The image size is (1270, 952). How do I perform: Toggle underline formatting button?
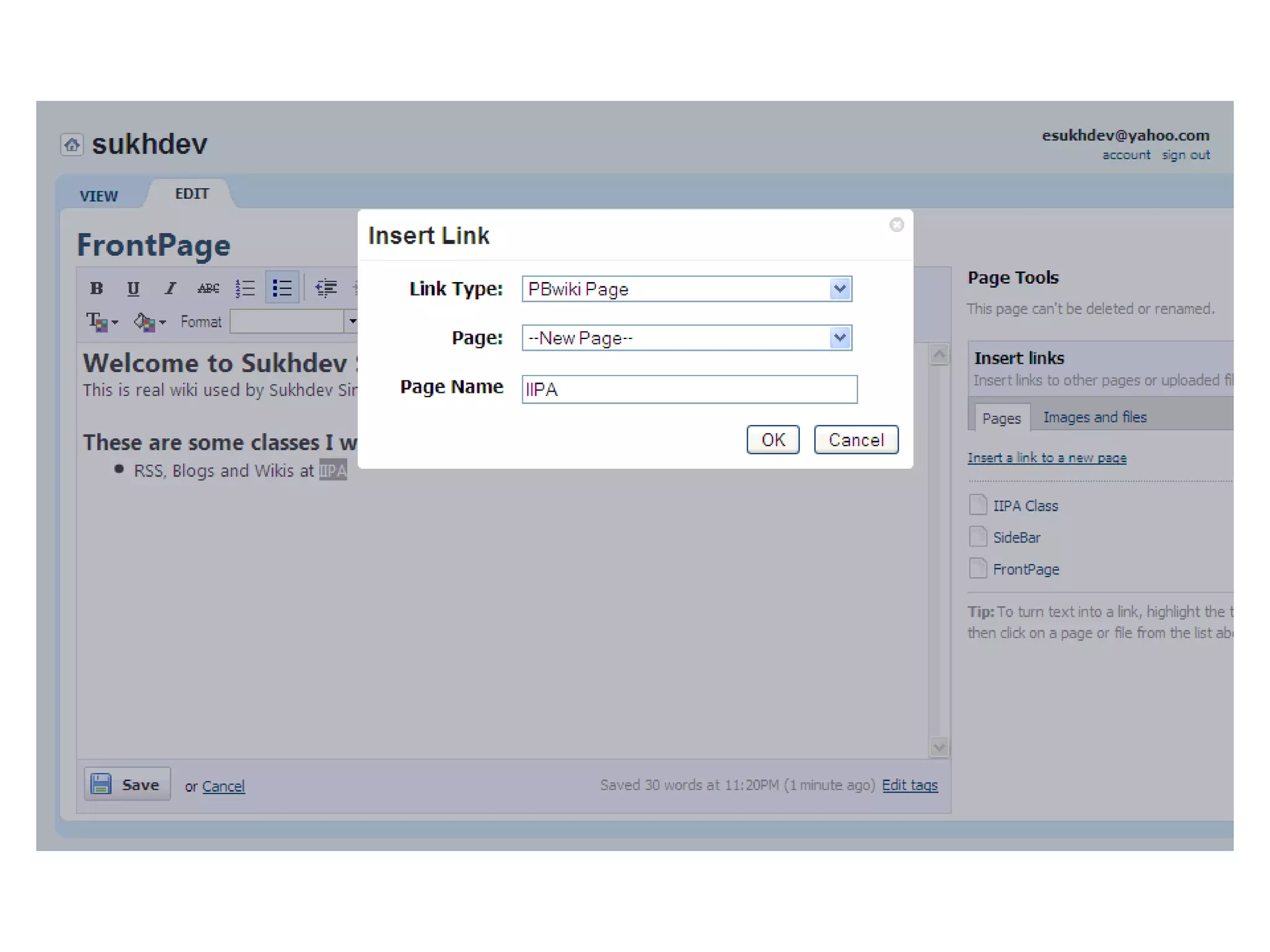coord(133,288)
